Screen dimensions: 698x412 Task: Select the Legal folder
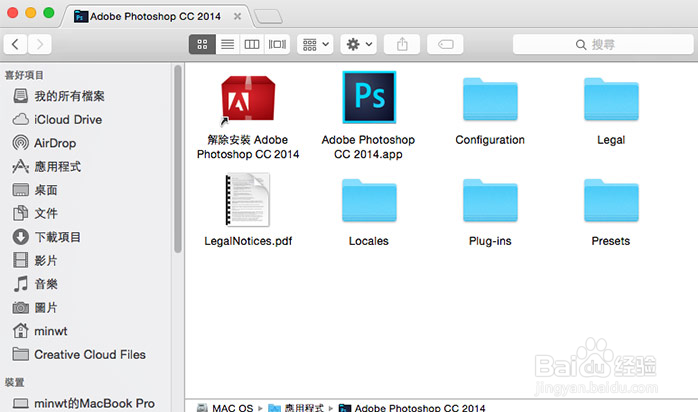coord(611,99)
